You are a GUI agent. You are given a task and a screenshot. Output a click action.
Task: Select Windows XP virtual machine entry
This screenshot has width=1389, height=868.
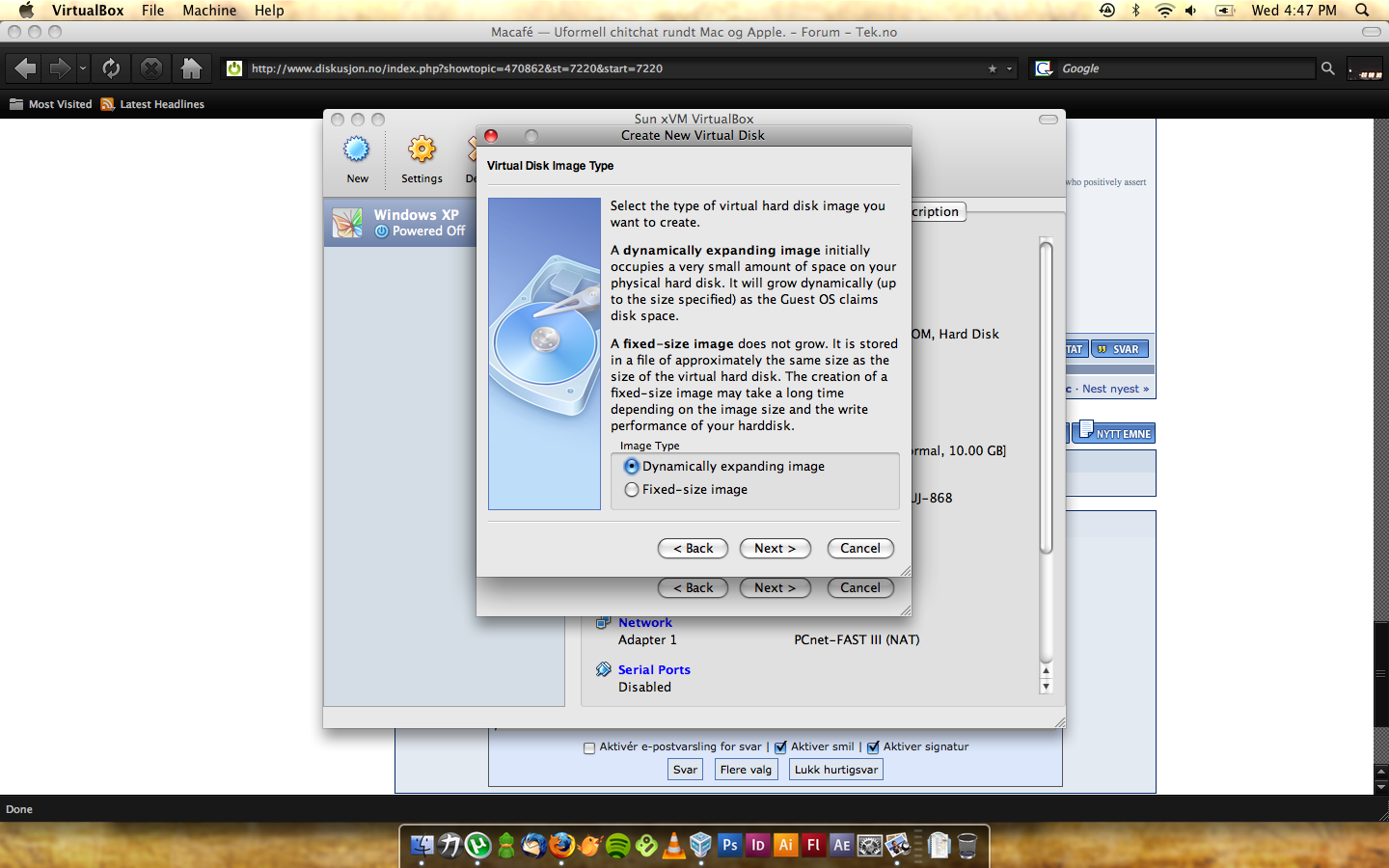click(x=399, y=223)
